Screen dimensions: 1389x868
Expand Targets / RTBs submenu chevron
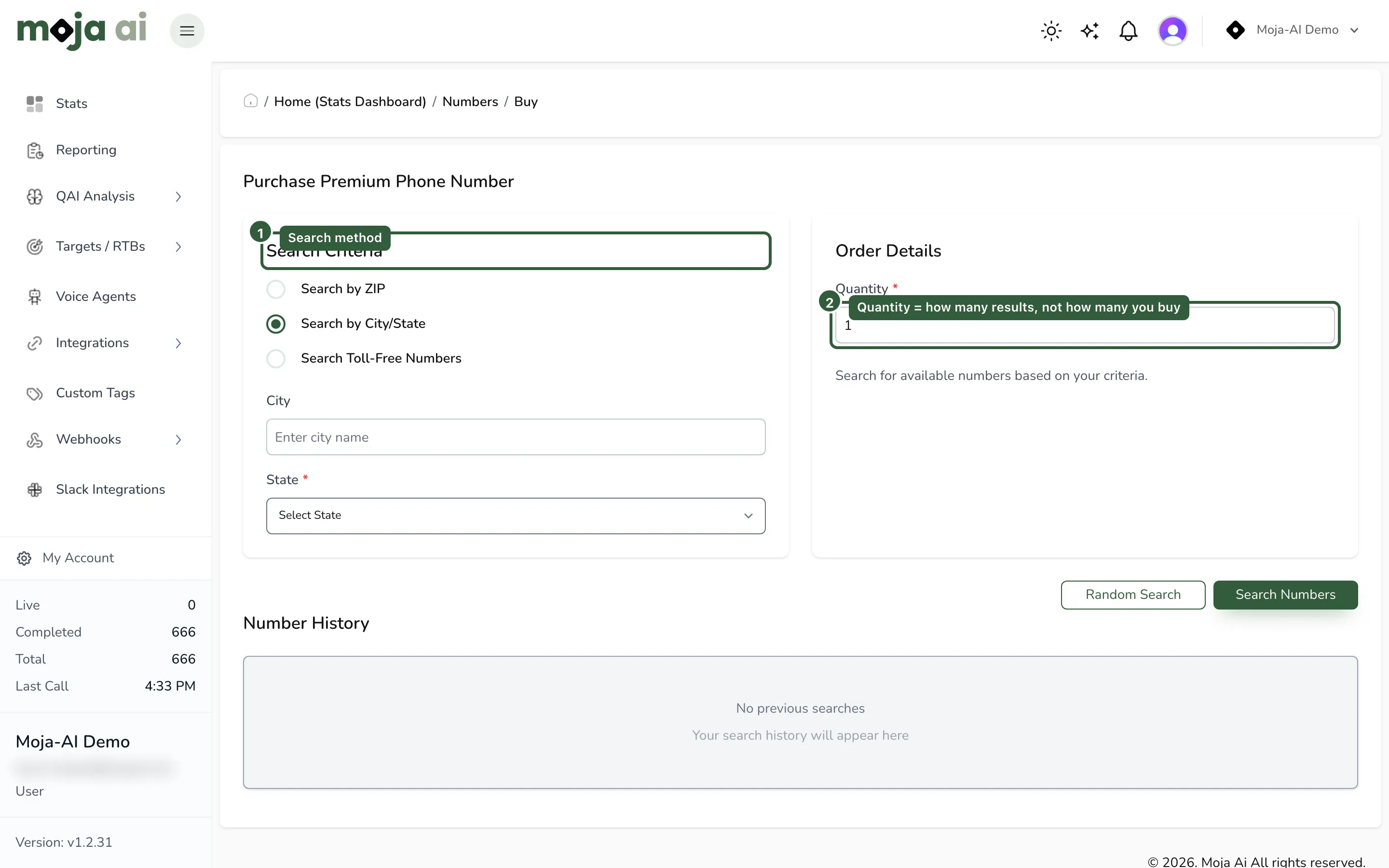[178, 246]
